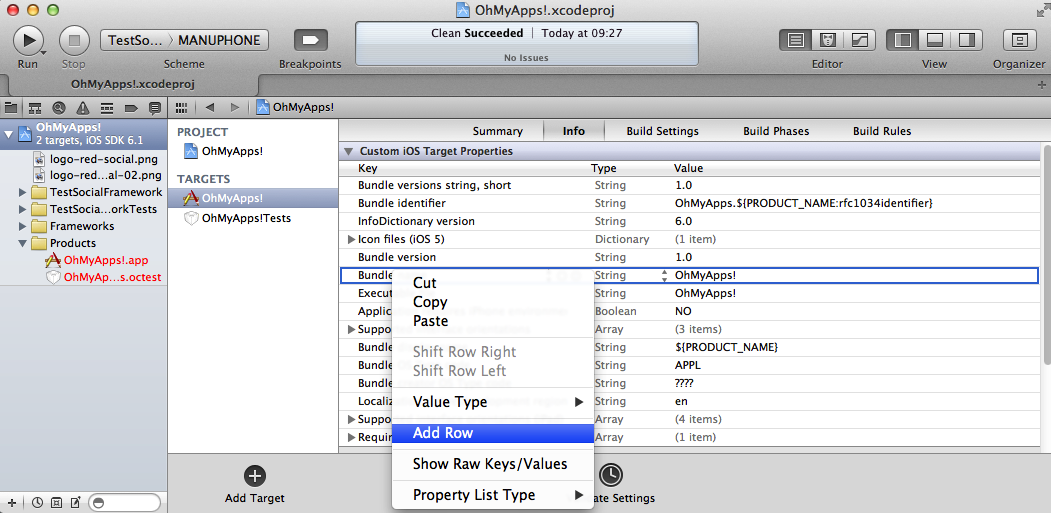This screenshot has width=1051, height=513.
Task: Choose Add Row from context menu
Action: (x=493, y=433)
